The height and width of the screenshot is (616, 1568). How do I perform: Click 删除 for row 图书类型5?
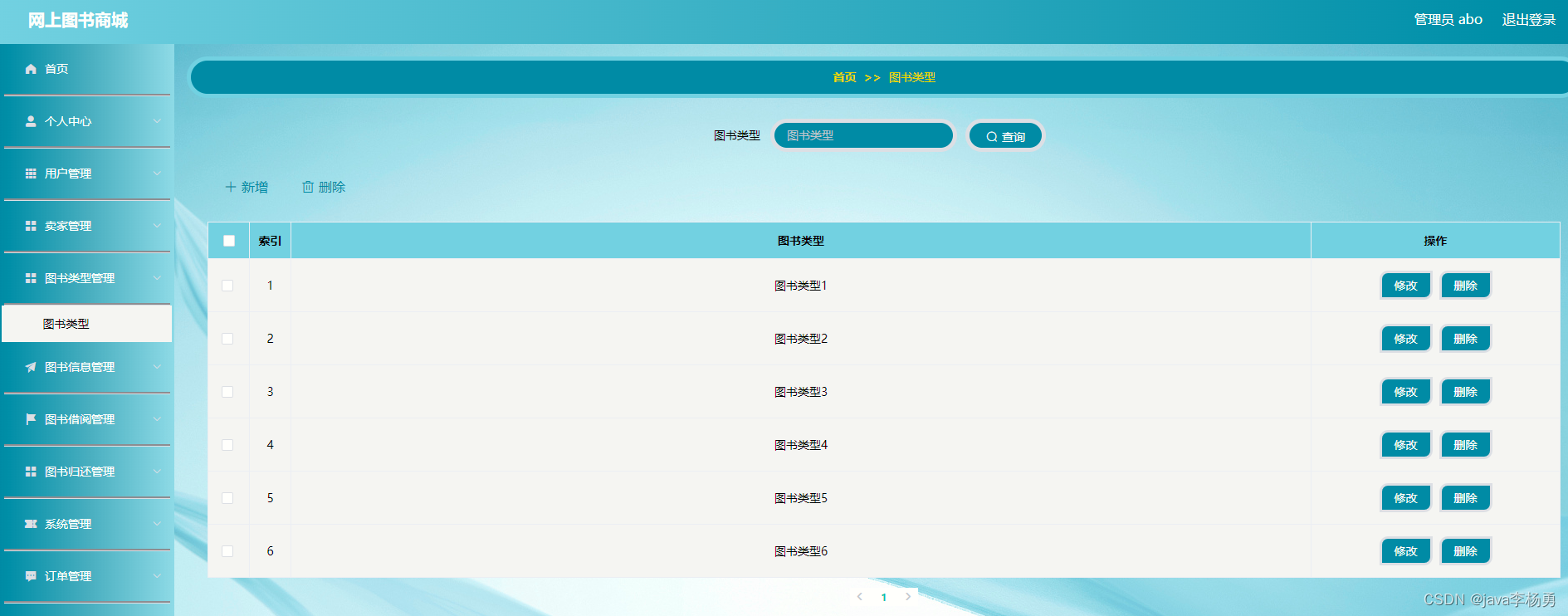pos(1466,498)
